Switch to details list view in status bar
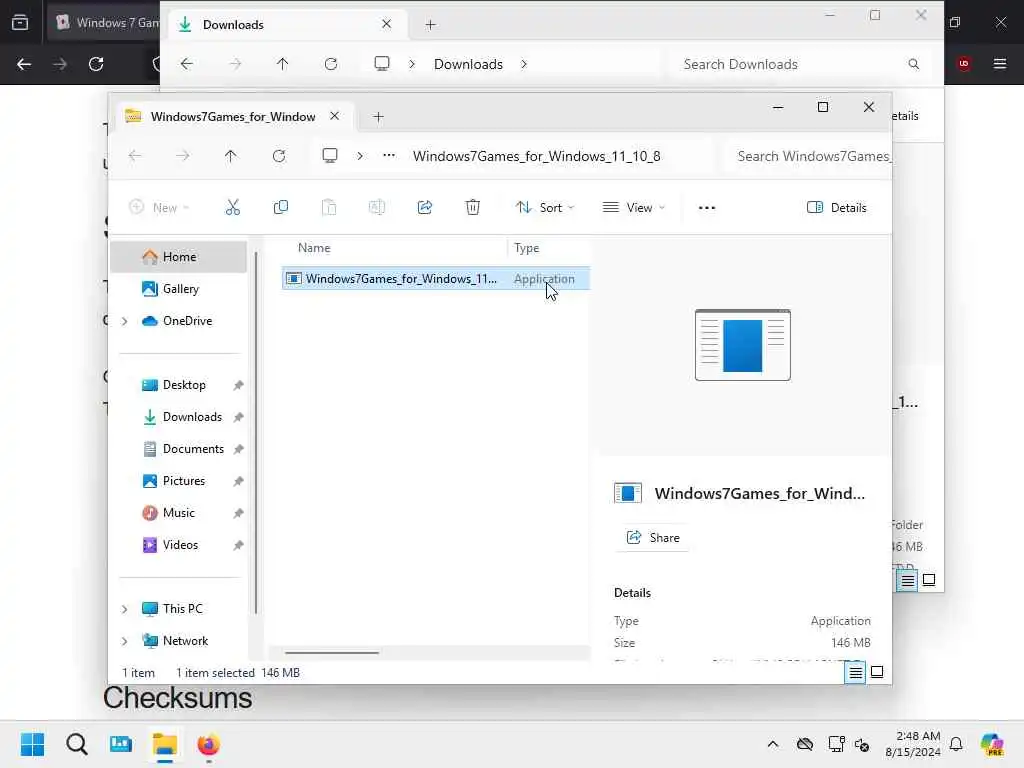 (x=855, y=672)
